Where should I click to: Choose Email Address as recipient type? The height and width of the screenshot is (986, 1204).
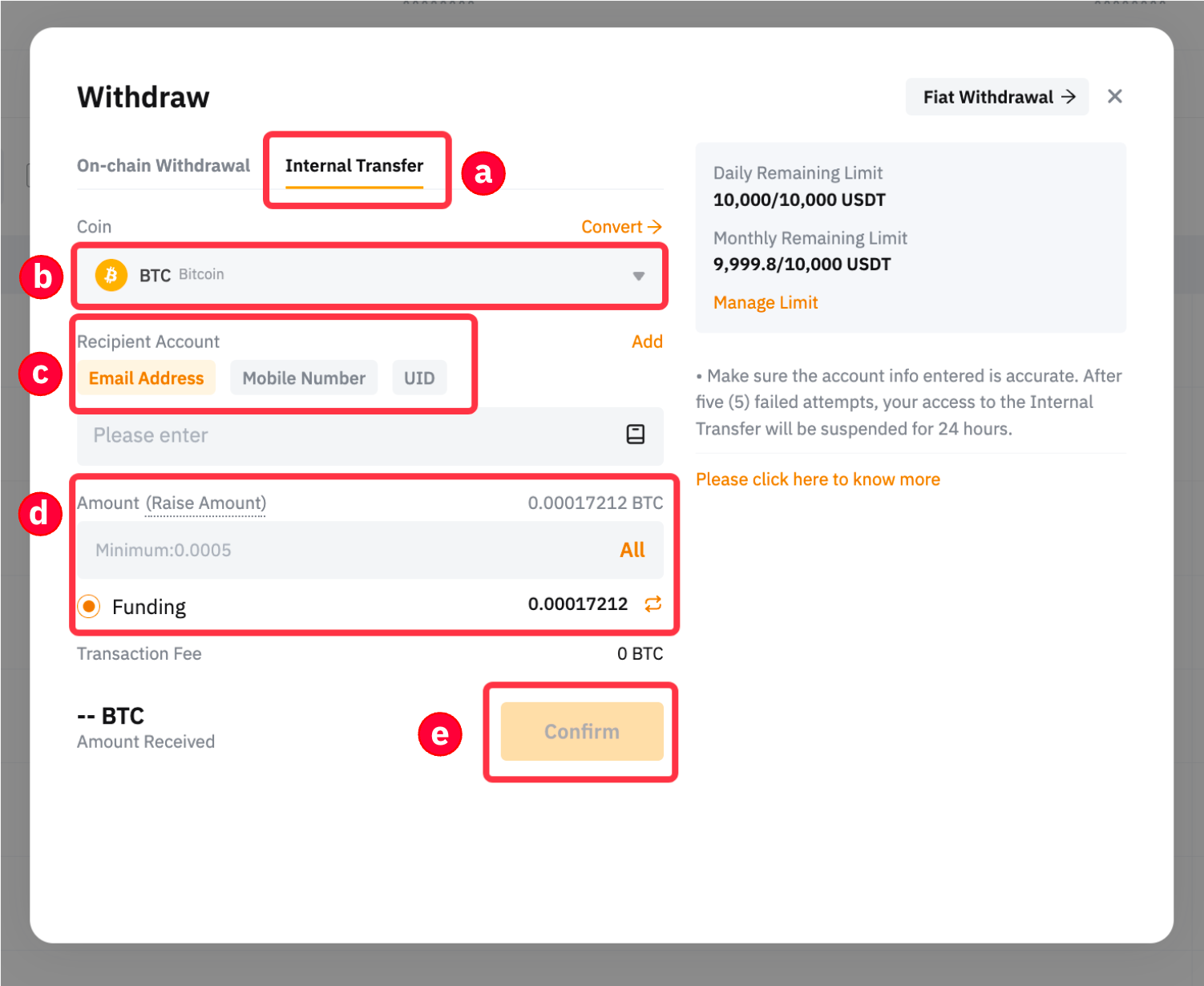click(x=146, y=378)
